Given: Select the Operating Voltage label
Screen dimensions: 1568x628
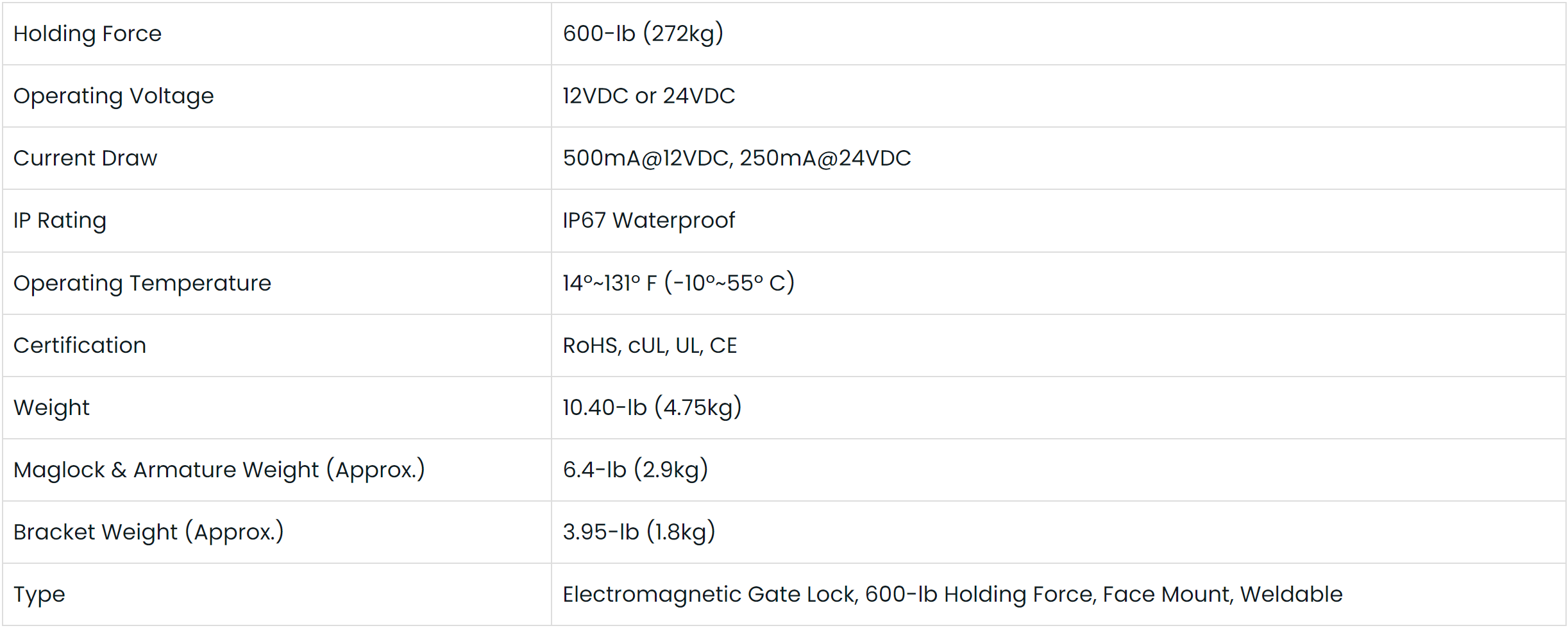Looking at the screenshot, I should (114, 96).
